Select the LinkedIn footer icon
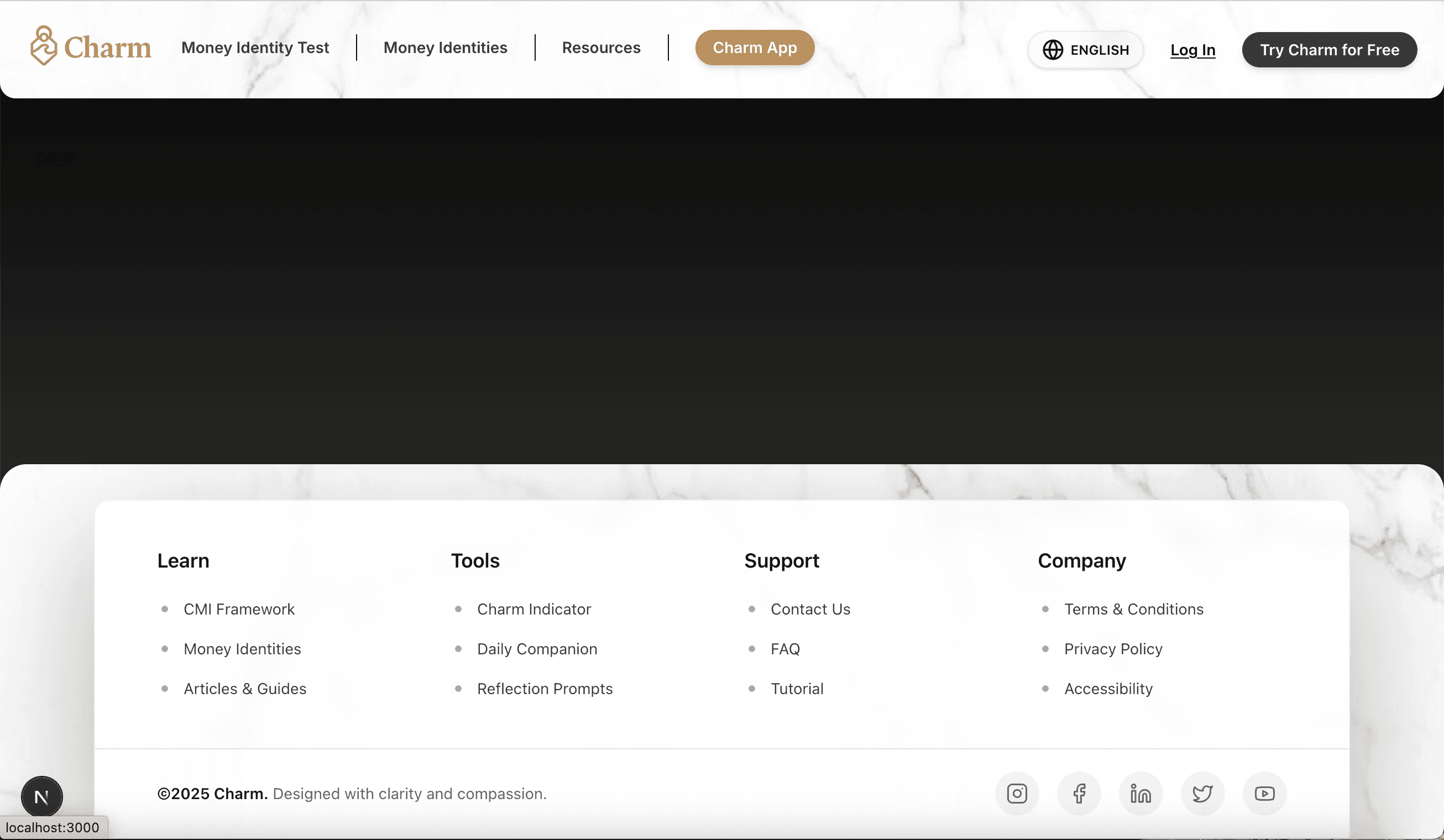The image size is (1444, 840). (1140, 794)
